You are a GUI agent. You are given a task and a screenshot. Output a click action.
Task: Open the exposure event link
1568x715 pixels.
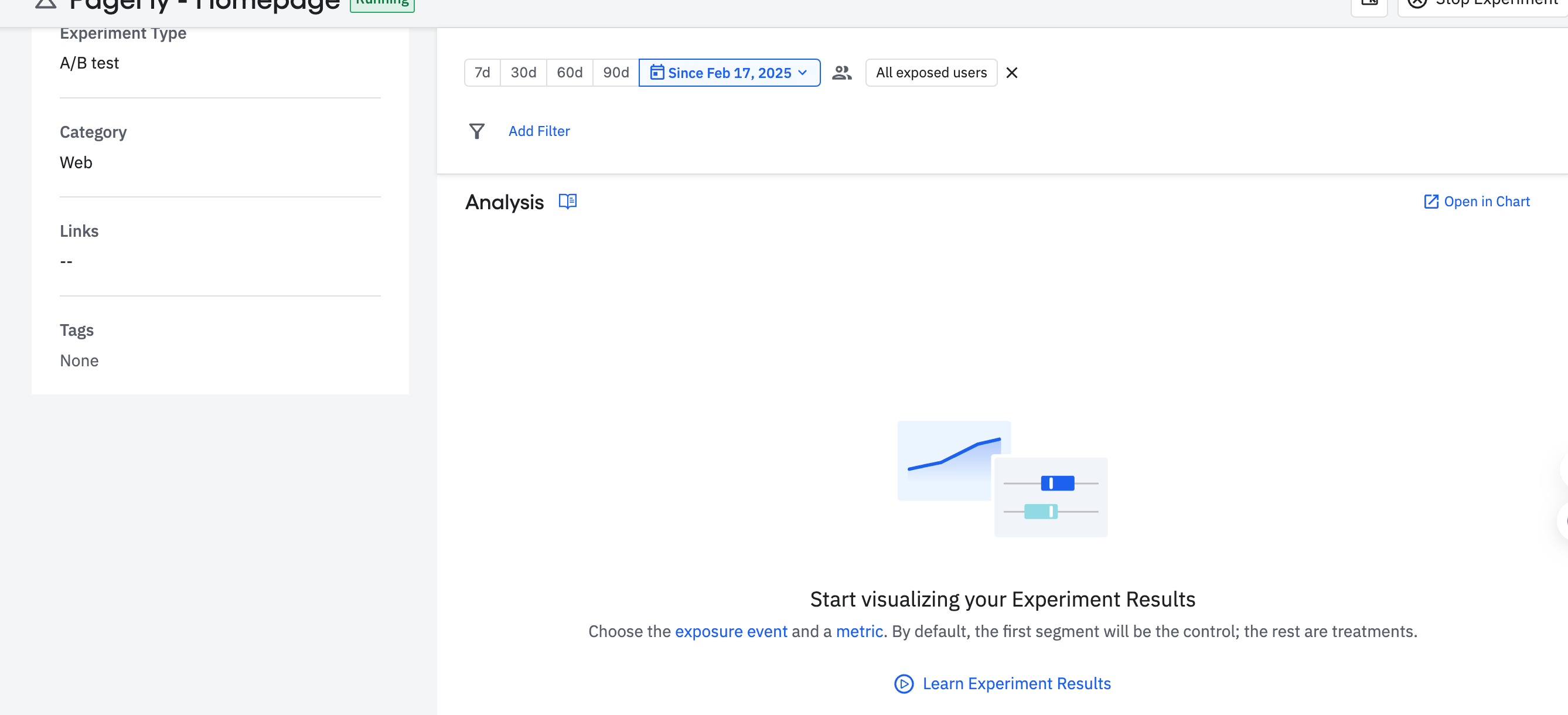tap(731, 631)
